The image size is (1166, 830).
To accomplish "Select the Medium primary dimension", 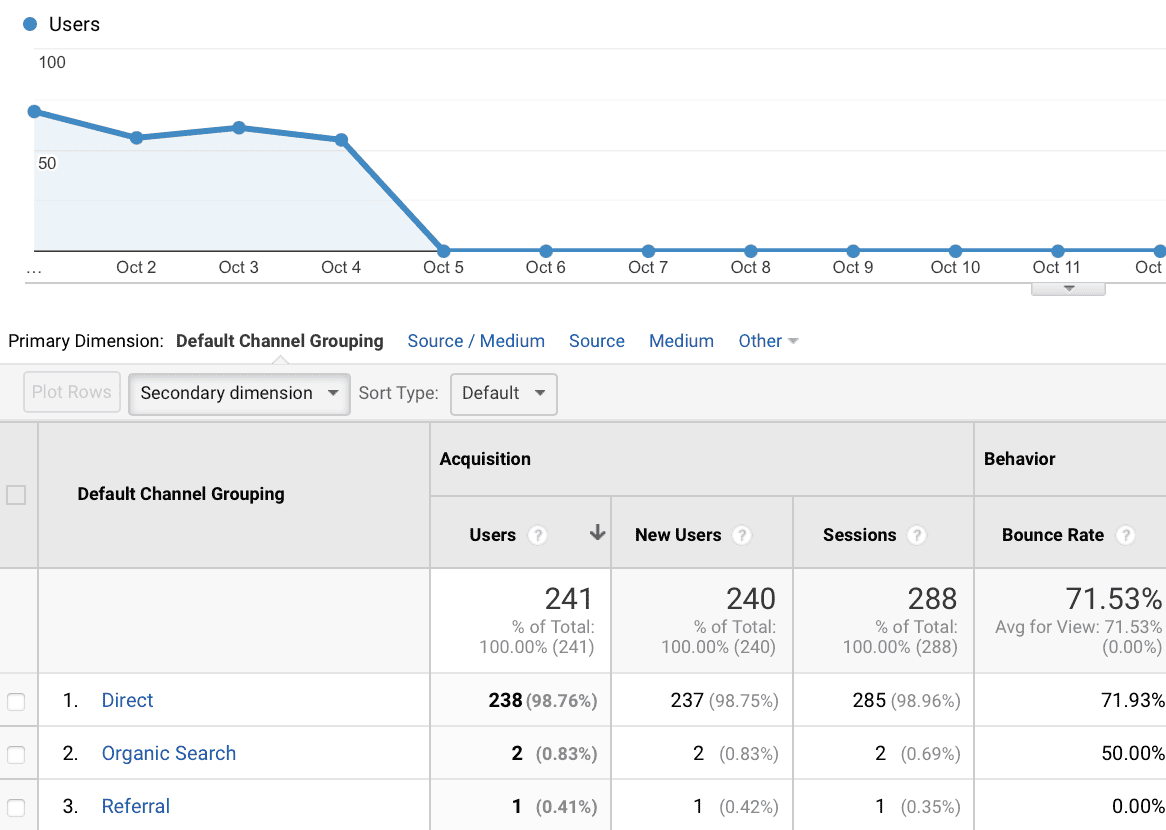I will [681, 341].
